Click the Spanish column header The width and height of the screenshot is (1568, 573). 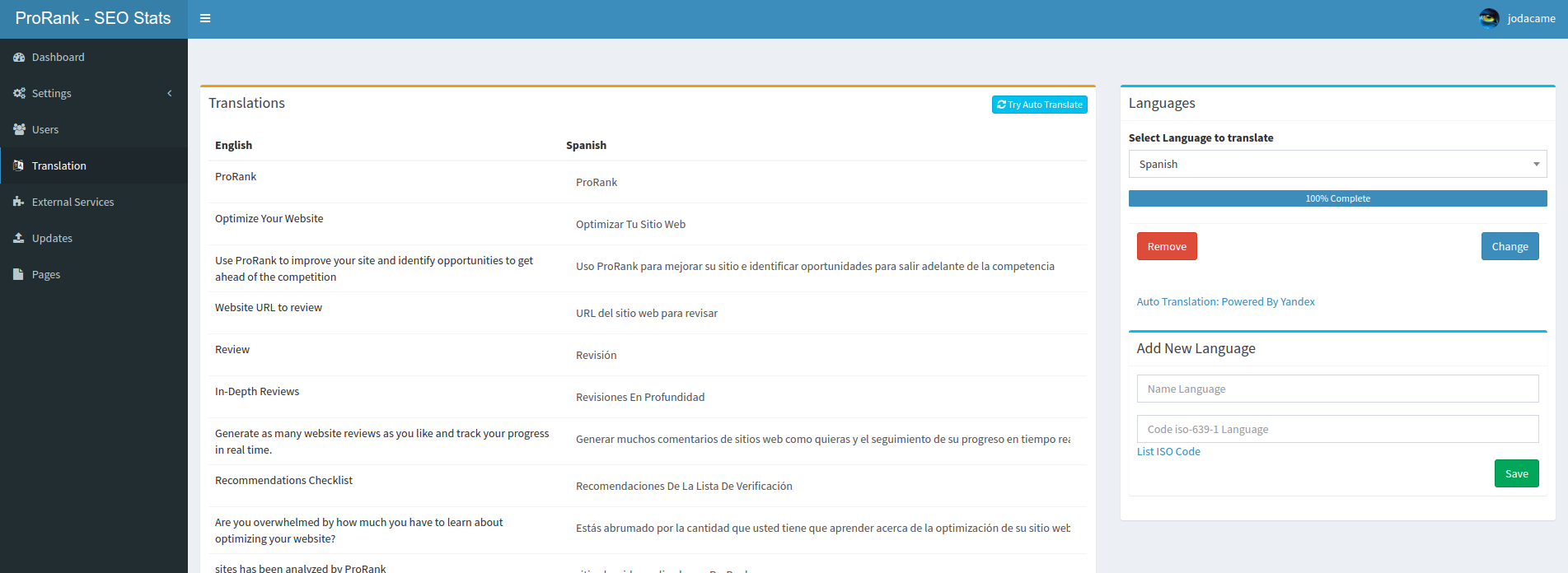pyautogui.click(x=586, y=145)
